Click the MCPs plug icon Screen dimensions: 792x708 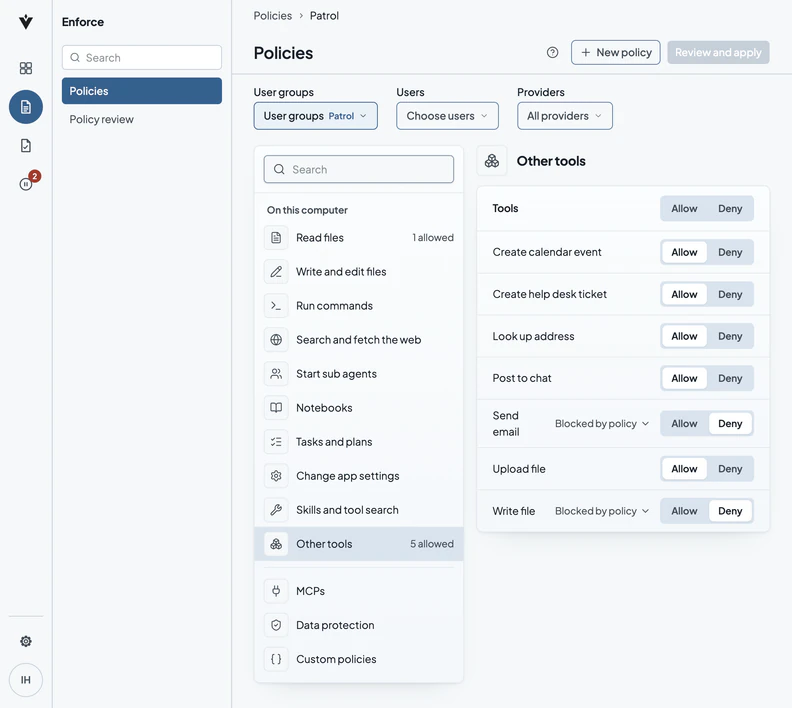[276, 591]
